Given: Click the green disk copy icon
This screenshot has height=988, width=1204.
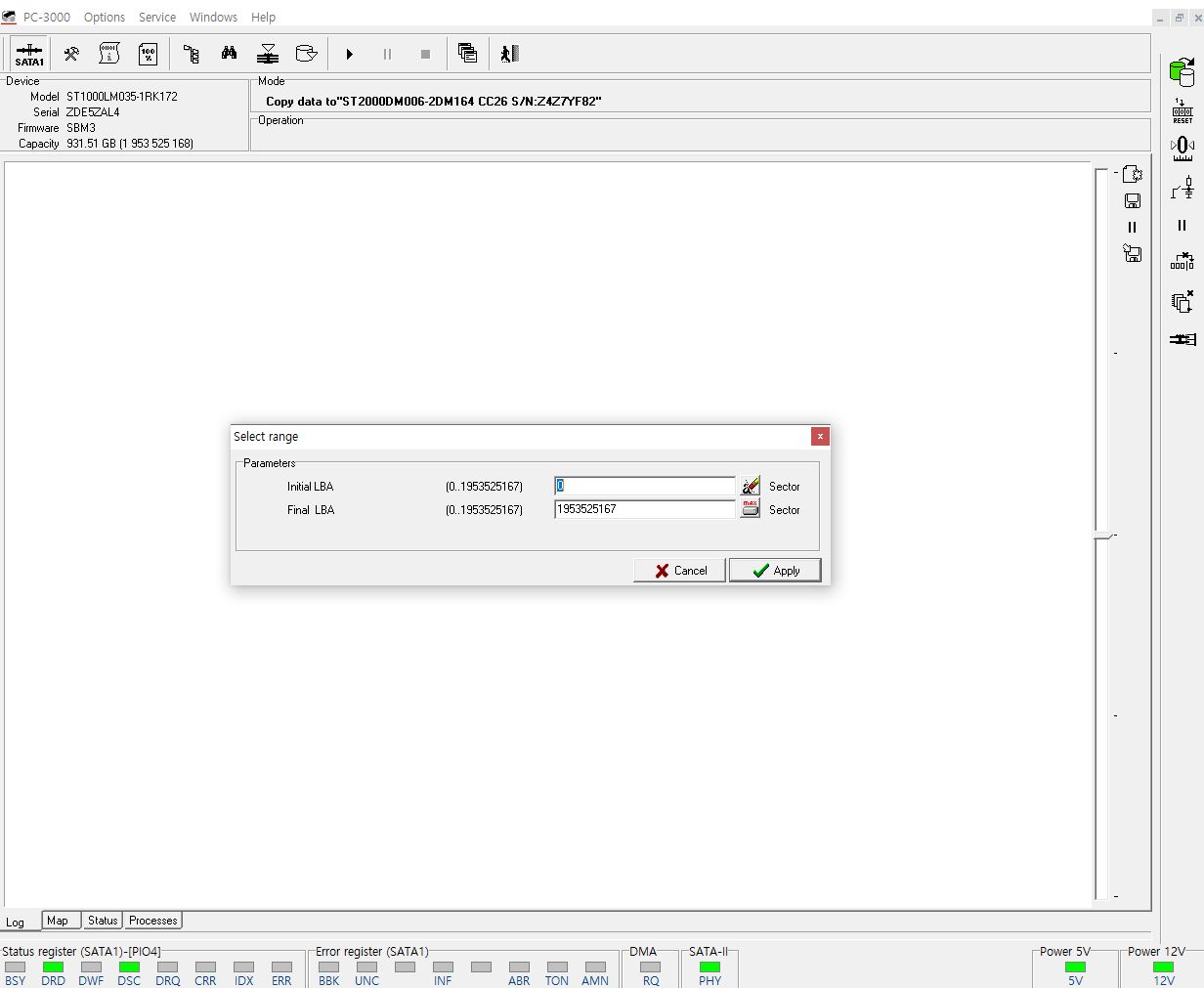Looking at the screenshot, I should (1182, 71).
